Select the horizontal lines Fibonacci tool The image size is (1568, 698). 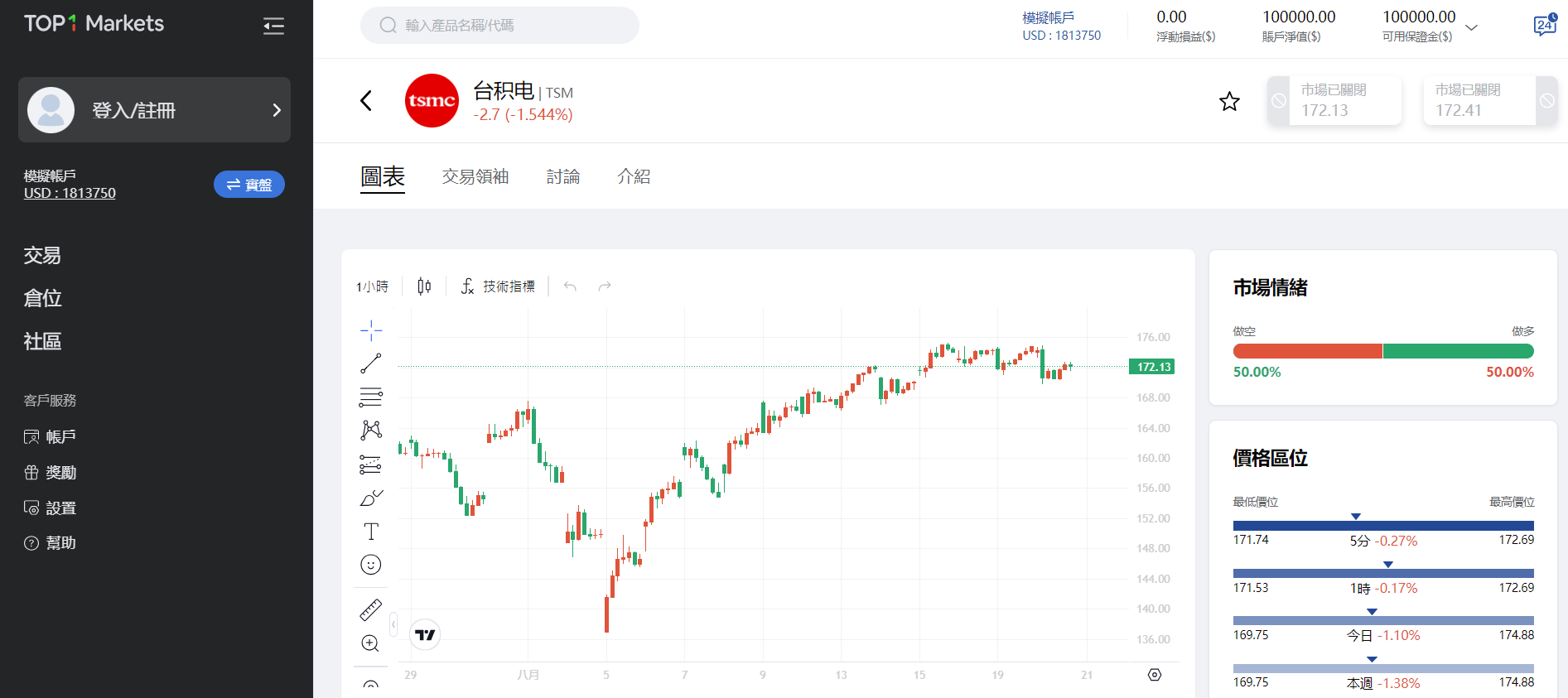tap(371, 397)
